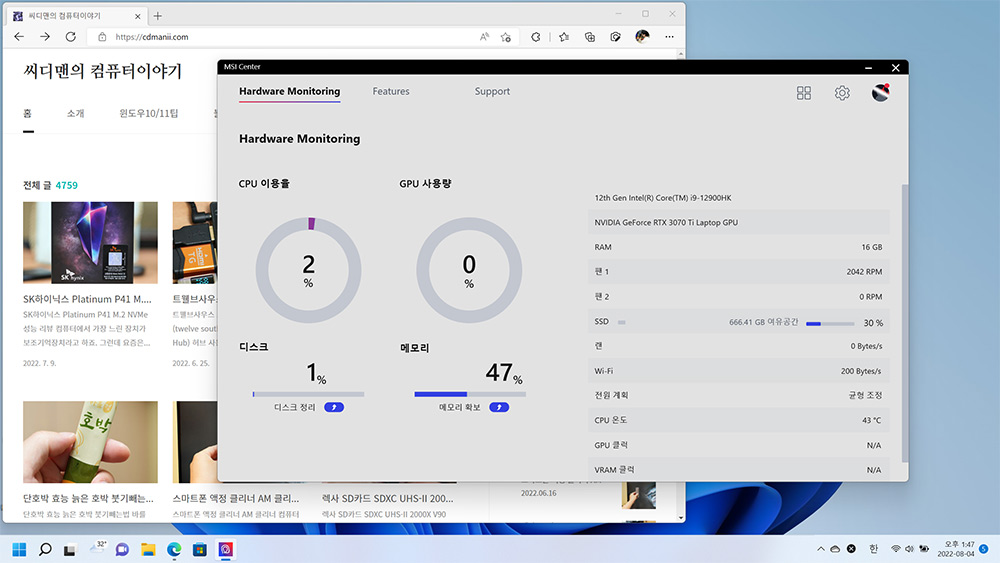The width and height of the screenshot is (1000, 563).
Task: Open the 소개 menu on the blog
Action: point(75,113)
